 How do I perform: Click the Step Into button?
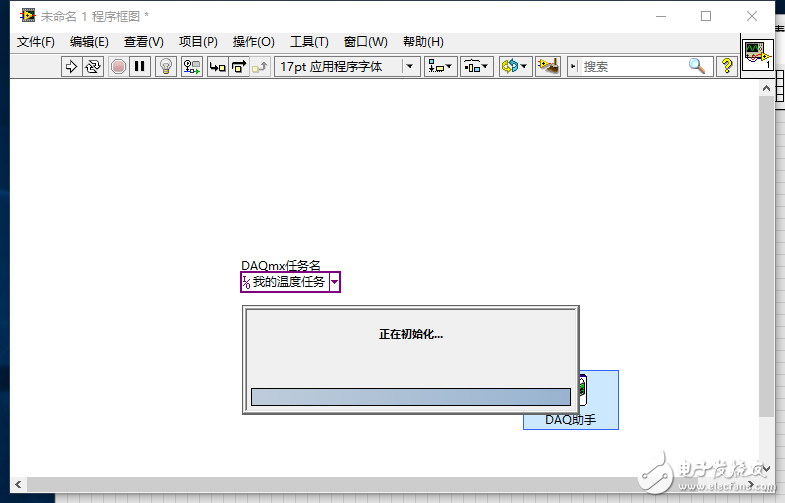click(x=218, y=67)
